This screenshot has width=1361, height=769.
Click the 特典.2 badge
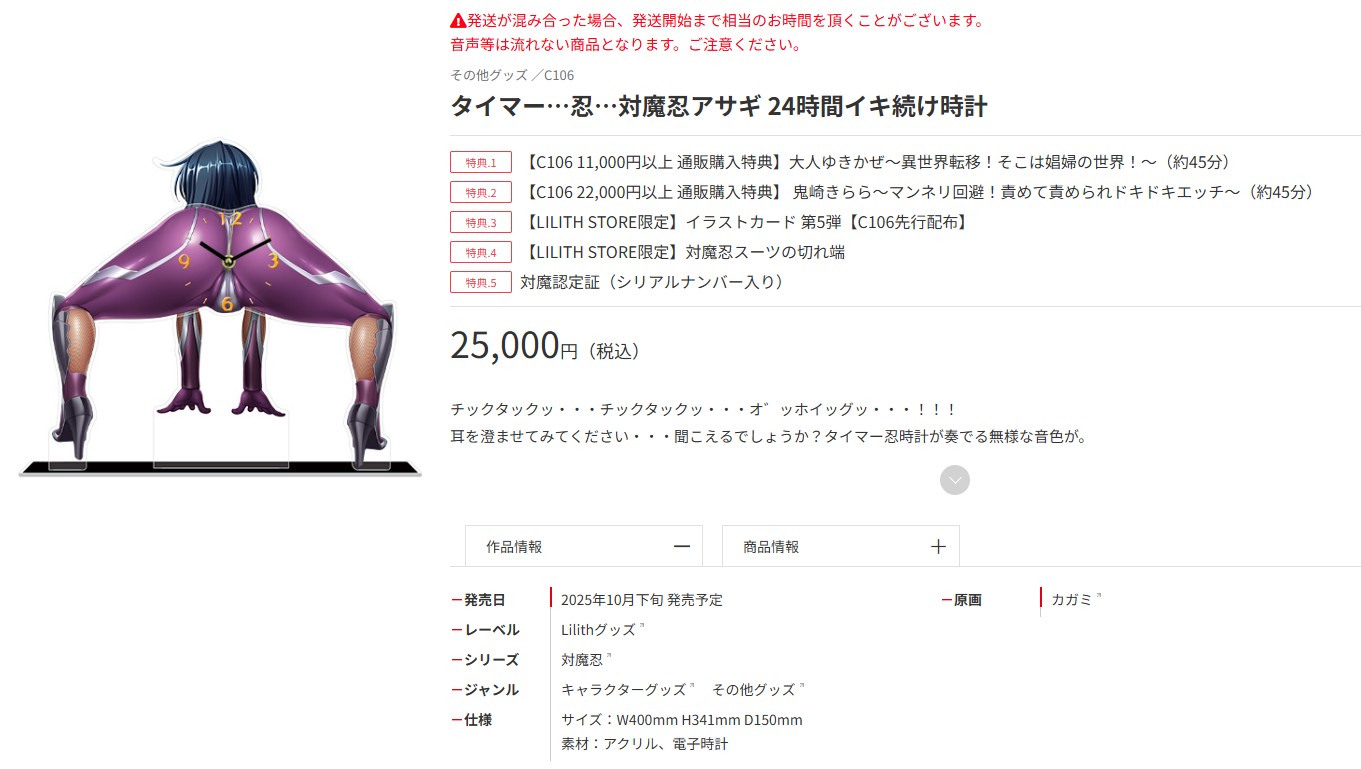(481, 192)
